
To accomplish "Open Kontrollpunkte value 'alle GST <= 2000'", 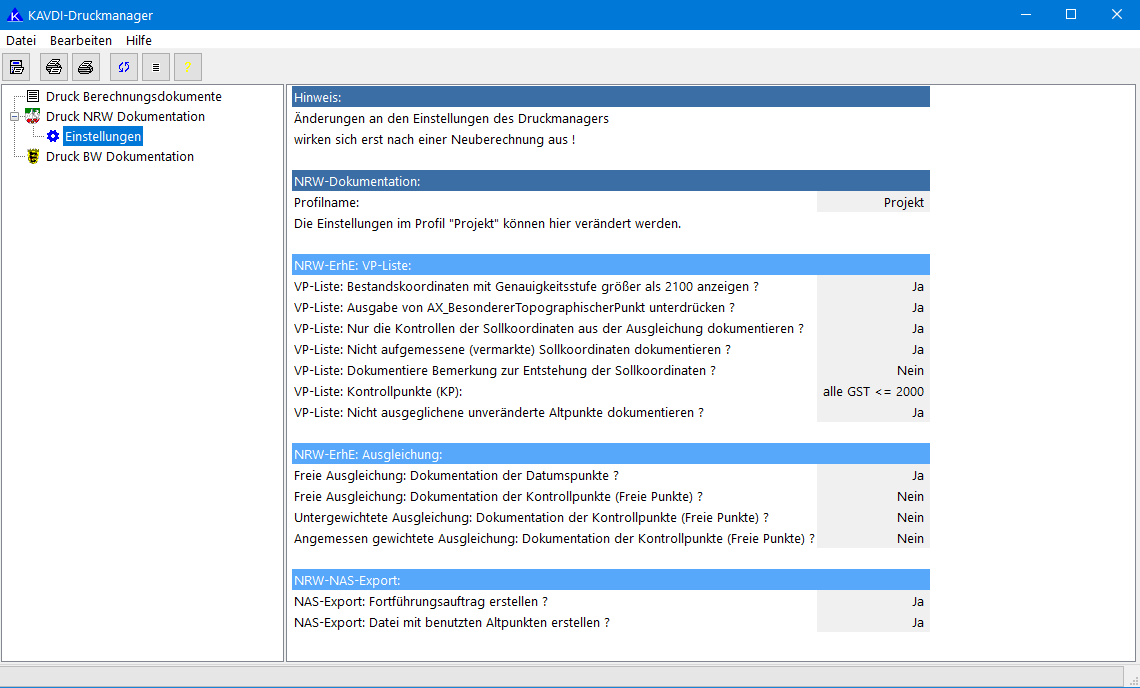I will tap(873, 392).
